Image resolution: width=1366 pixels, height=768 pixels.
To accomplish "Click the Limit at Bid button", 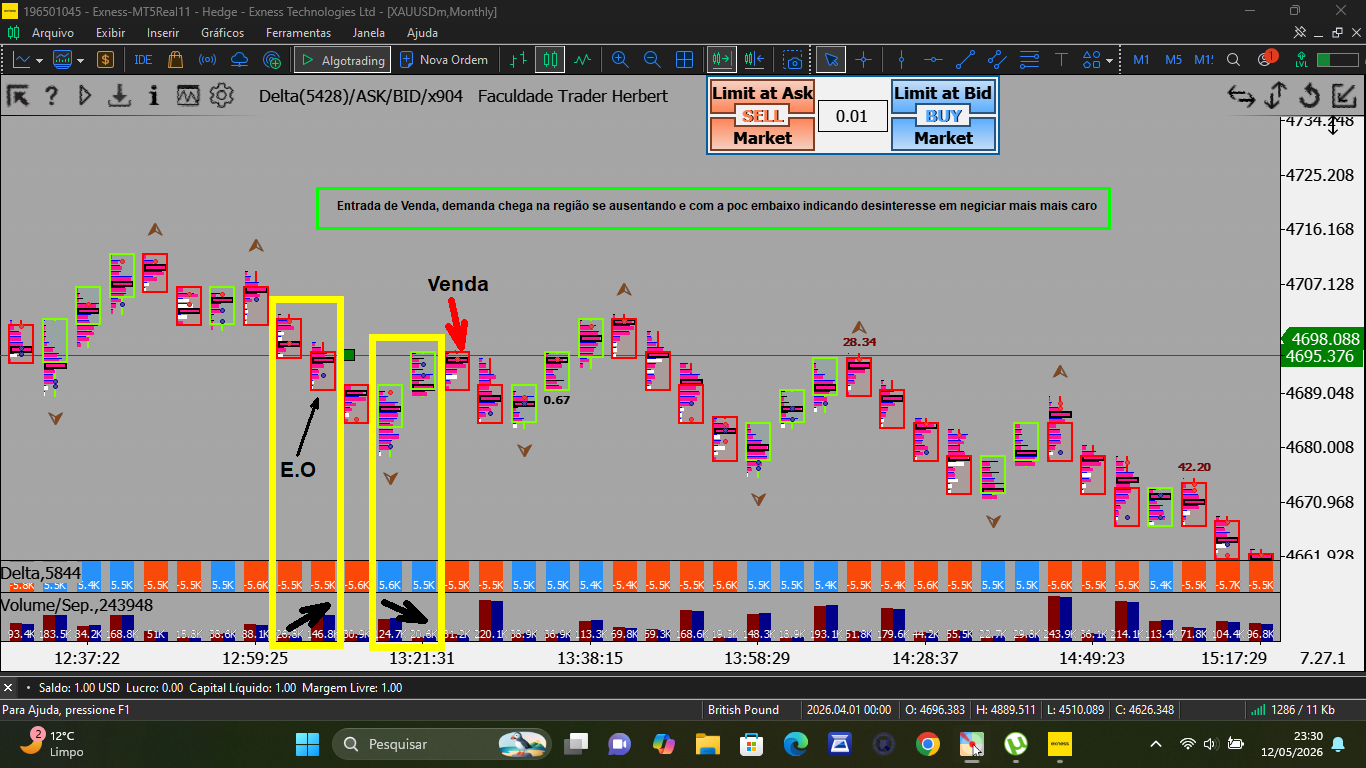I will [x=943, y=93].
